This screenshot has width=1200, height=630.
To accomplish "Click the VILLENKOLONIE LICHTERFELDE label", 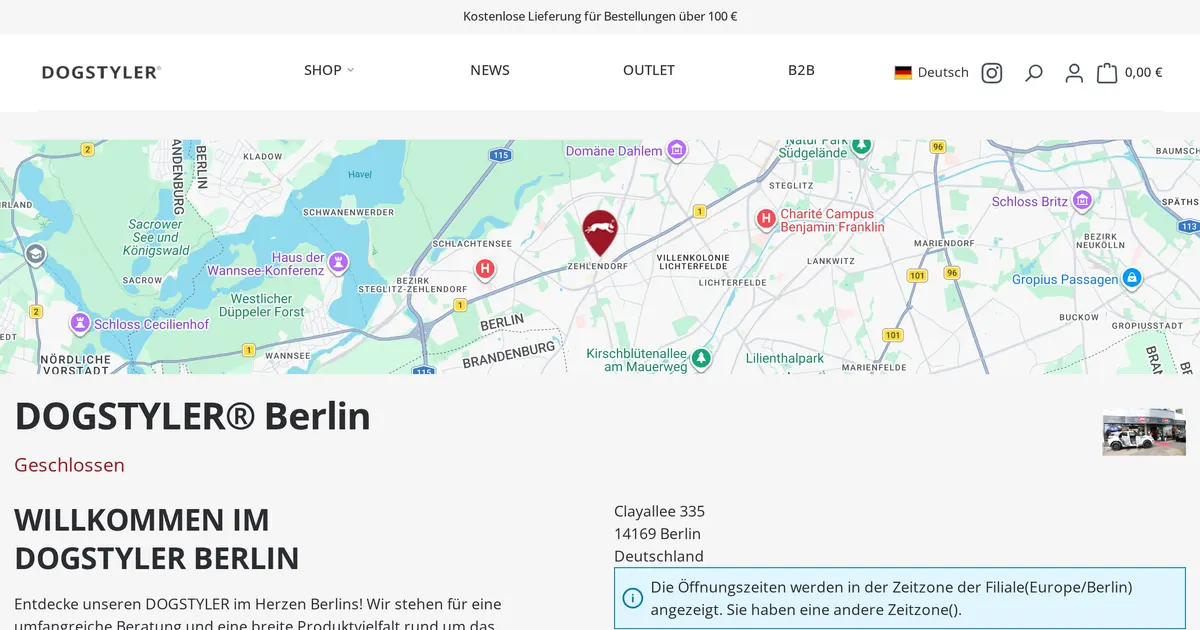I will [693, 263].
